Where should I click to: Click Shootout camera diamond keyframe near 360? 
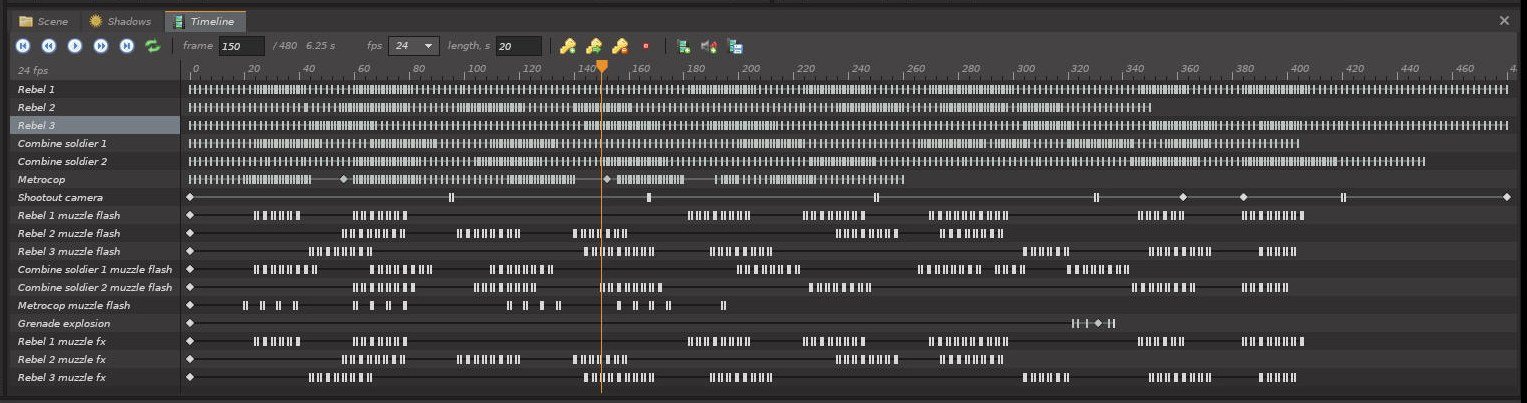pyautogui.click(x=1183, y=198)
